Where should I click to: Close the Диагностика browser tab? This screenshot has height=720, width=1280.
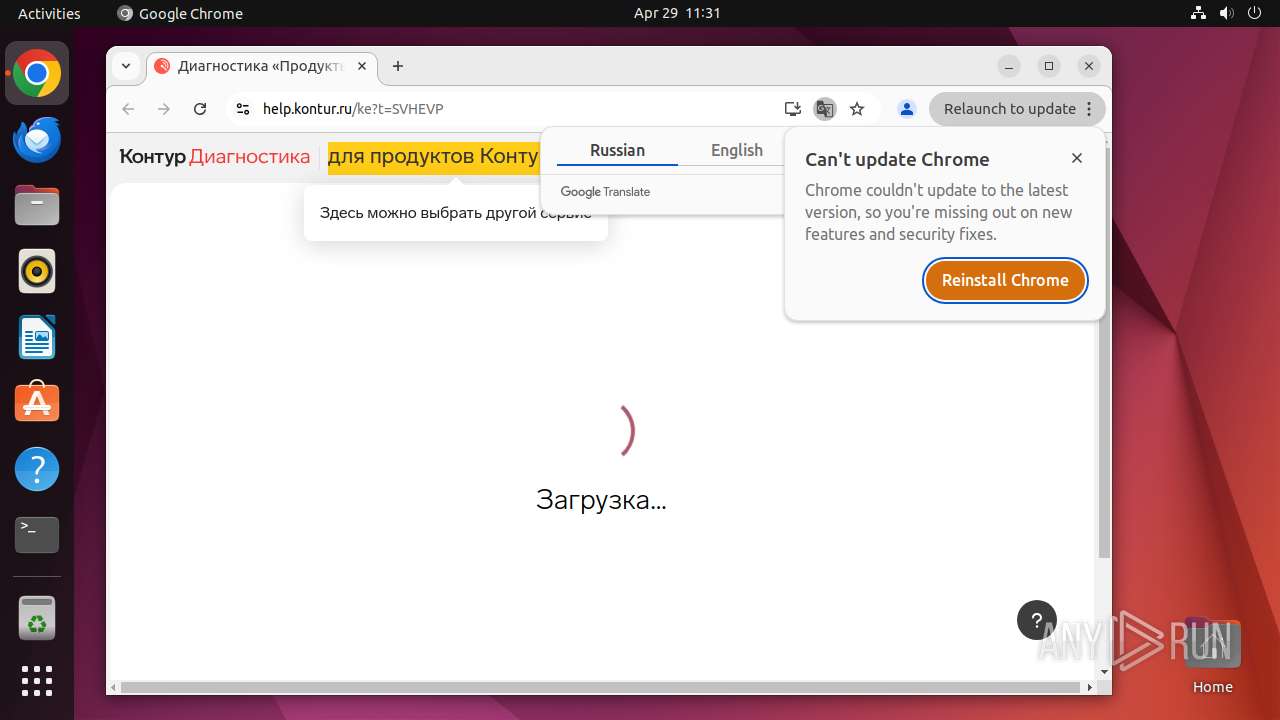362,66
